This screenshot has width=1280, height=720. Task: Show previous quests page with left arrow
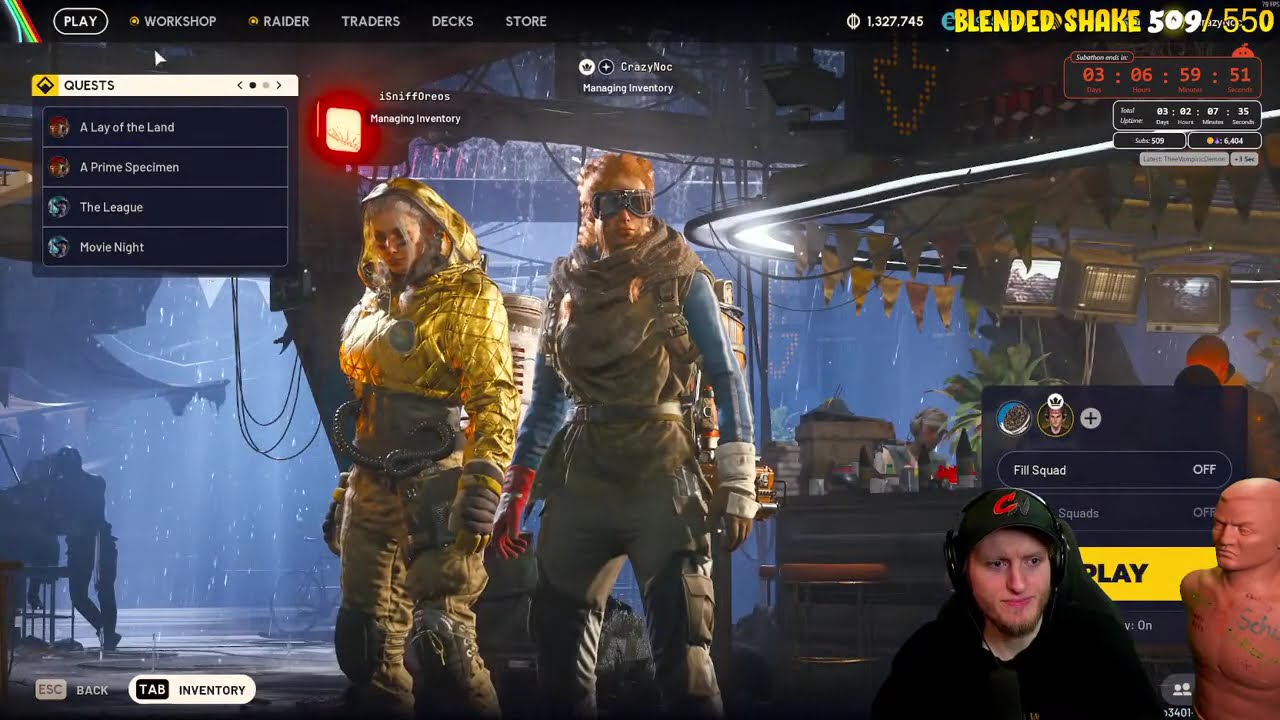240,85
